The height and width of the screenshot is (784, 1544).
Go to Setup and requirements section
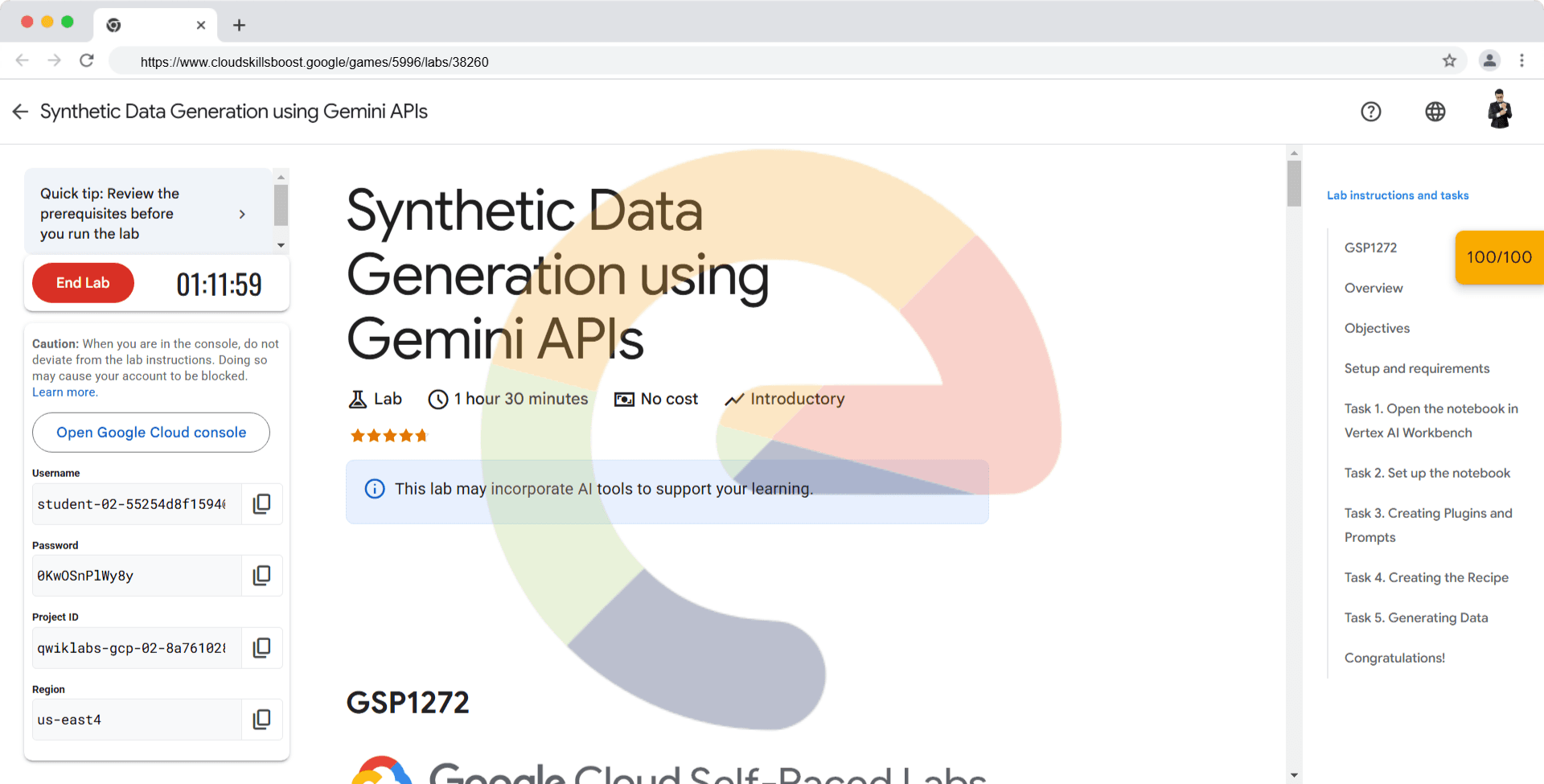point(1416,368)
